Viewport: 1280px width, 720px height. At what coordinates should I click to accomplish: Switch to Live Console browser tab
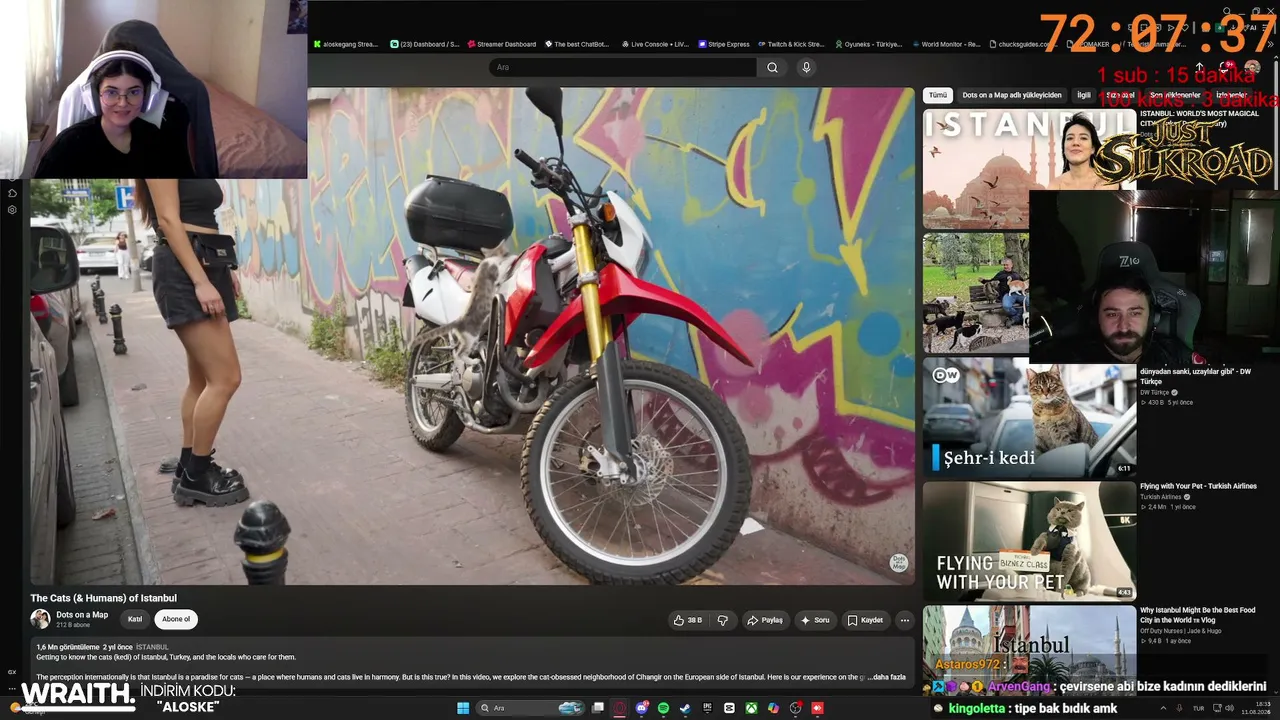tap(655, 44)
